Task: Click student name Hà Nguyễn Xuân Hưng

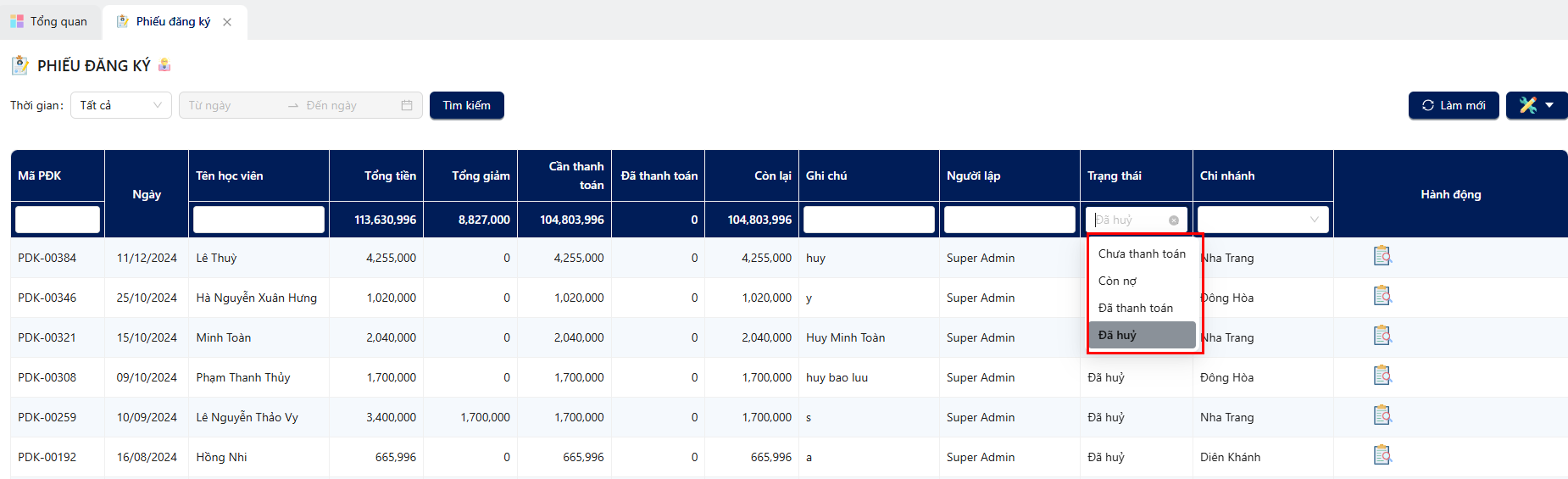Action: tap(257, 298)
